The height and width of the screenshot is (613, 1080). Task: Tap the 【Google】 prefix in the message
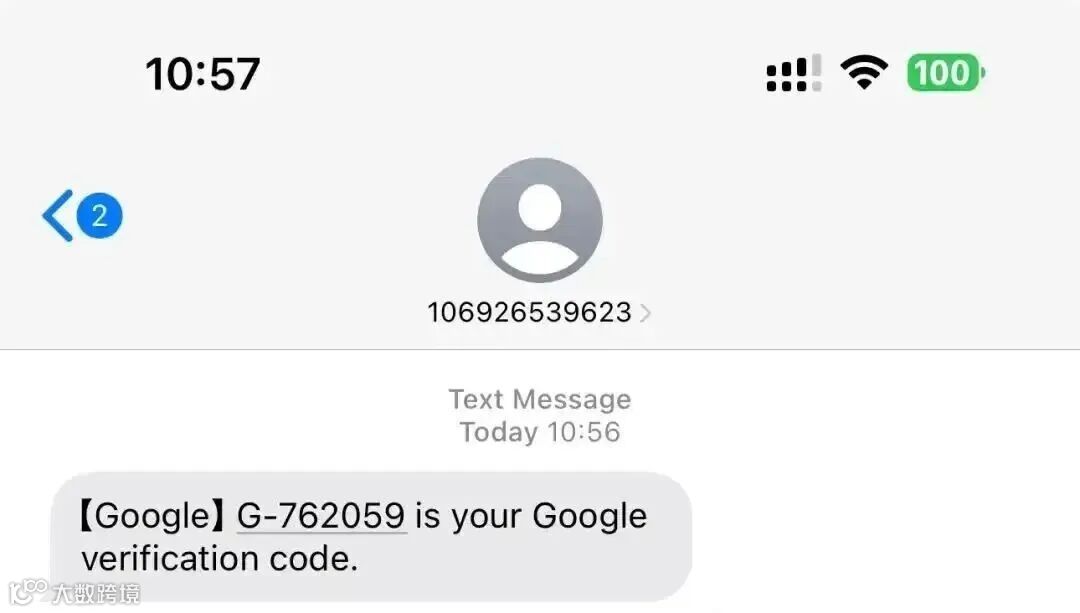152,517
